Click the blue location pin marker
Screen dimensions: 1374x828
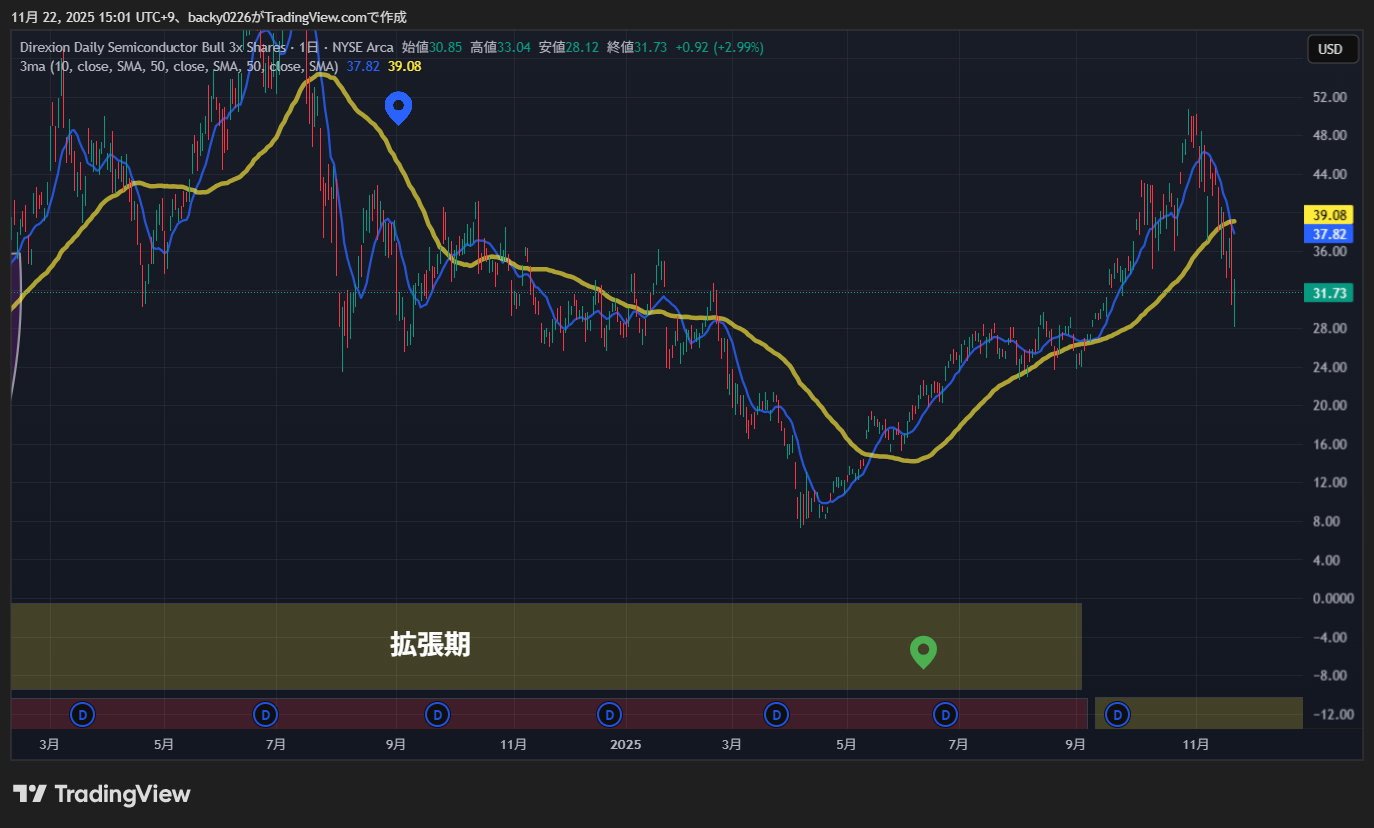click(x=399, y=106)
